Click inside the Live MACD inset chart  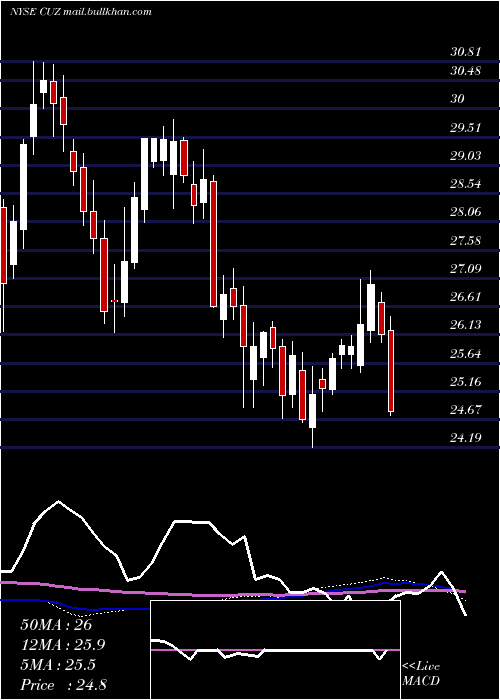[275, 650]
